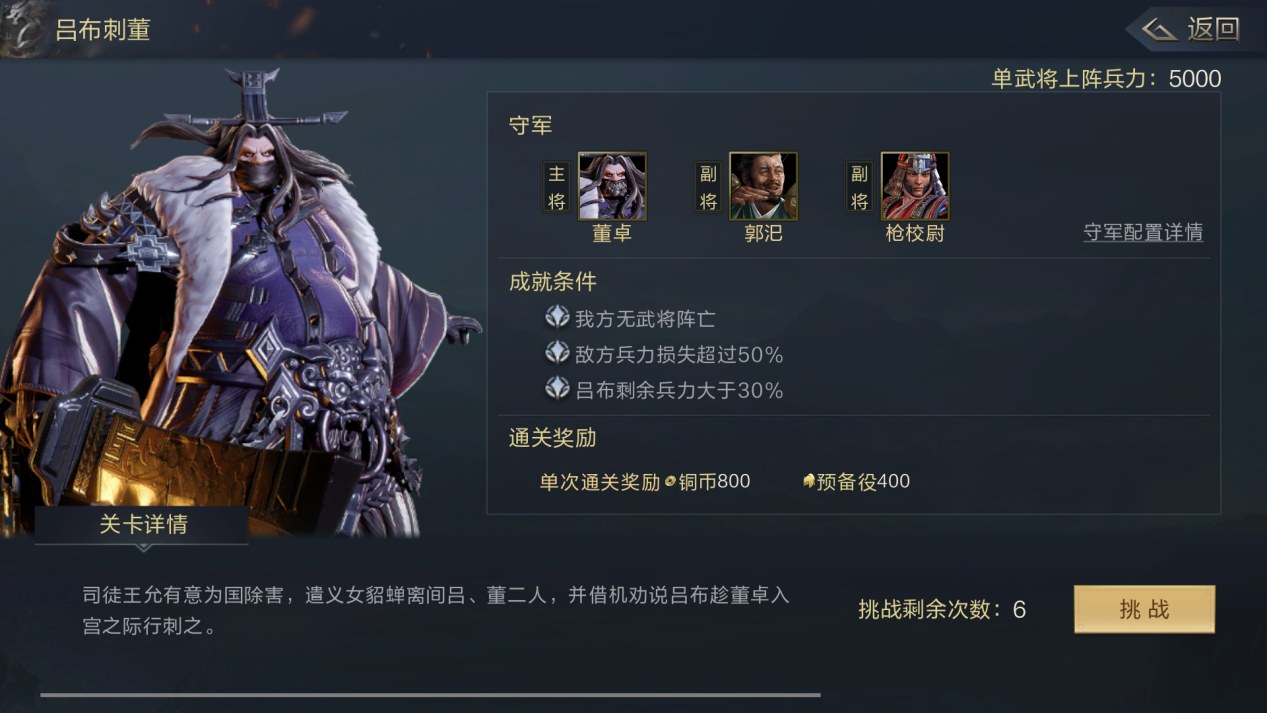Click the 副将 badge next to 枪校尉
This screenshot has height=713, width=1267.
tap(859, 186)
